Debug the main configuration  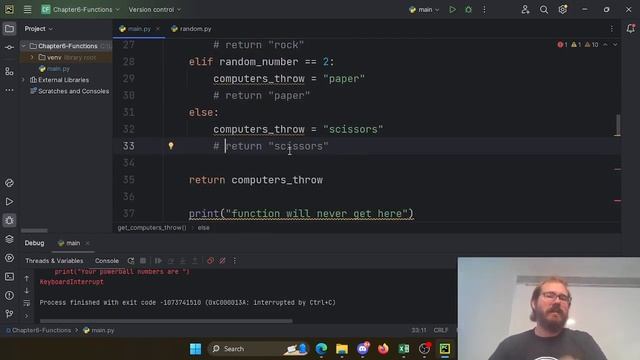(x=468, y=9)
